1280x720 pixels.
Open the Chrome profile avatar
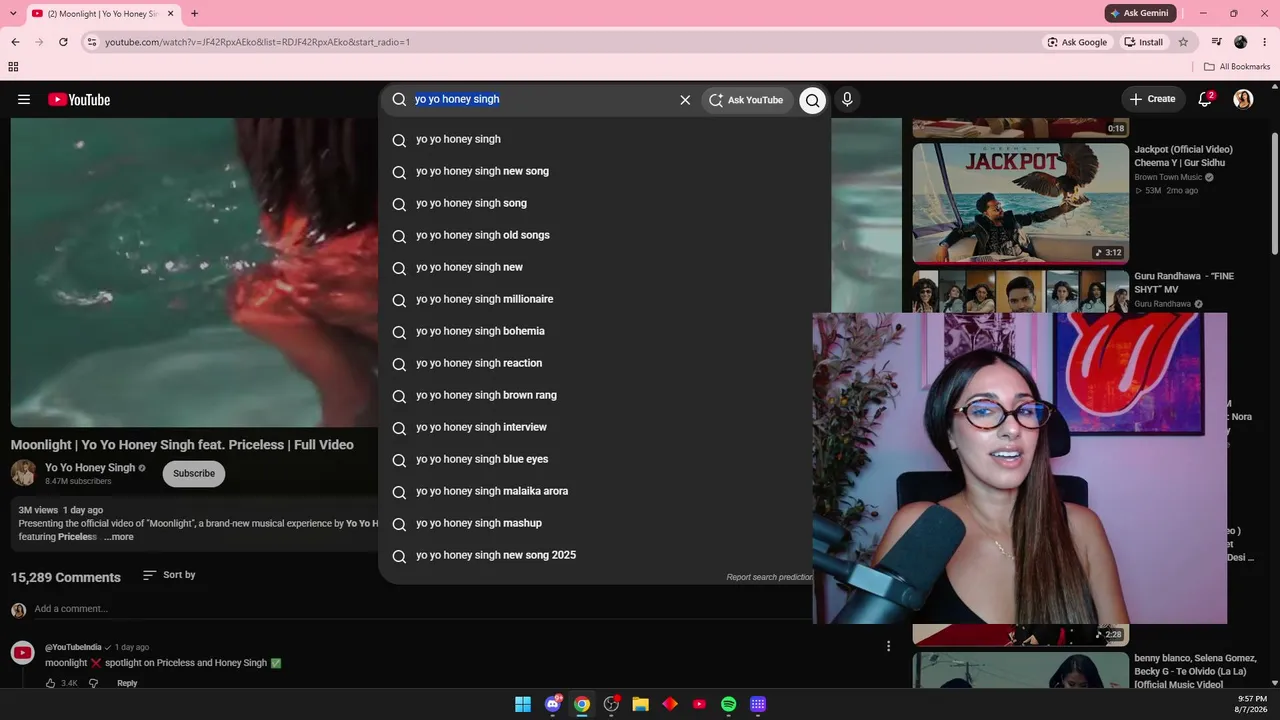pyautogui.click(x=1241, y=42)
